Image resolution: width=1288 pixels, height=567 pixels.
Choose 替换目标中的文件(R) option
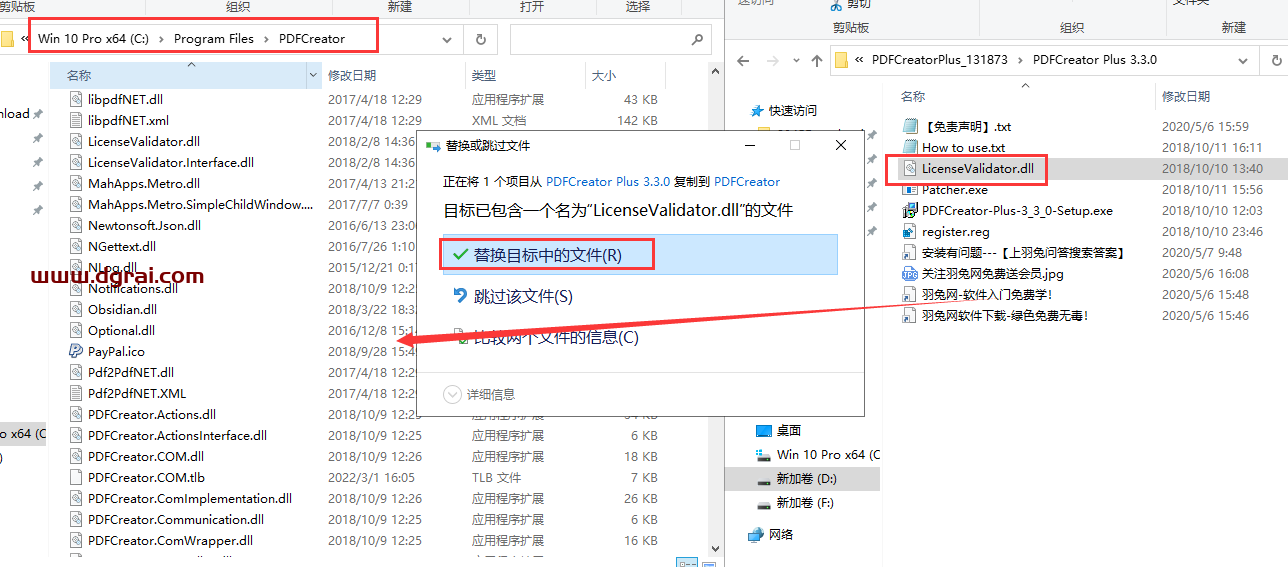[x=640, y=255]
